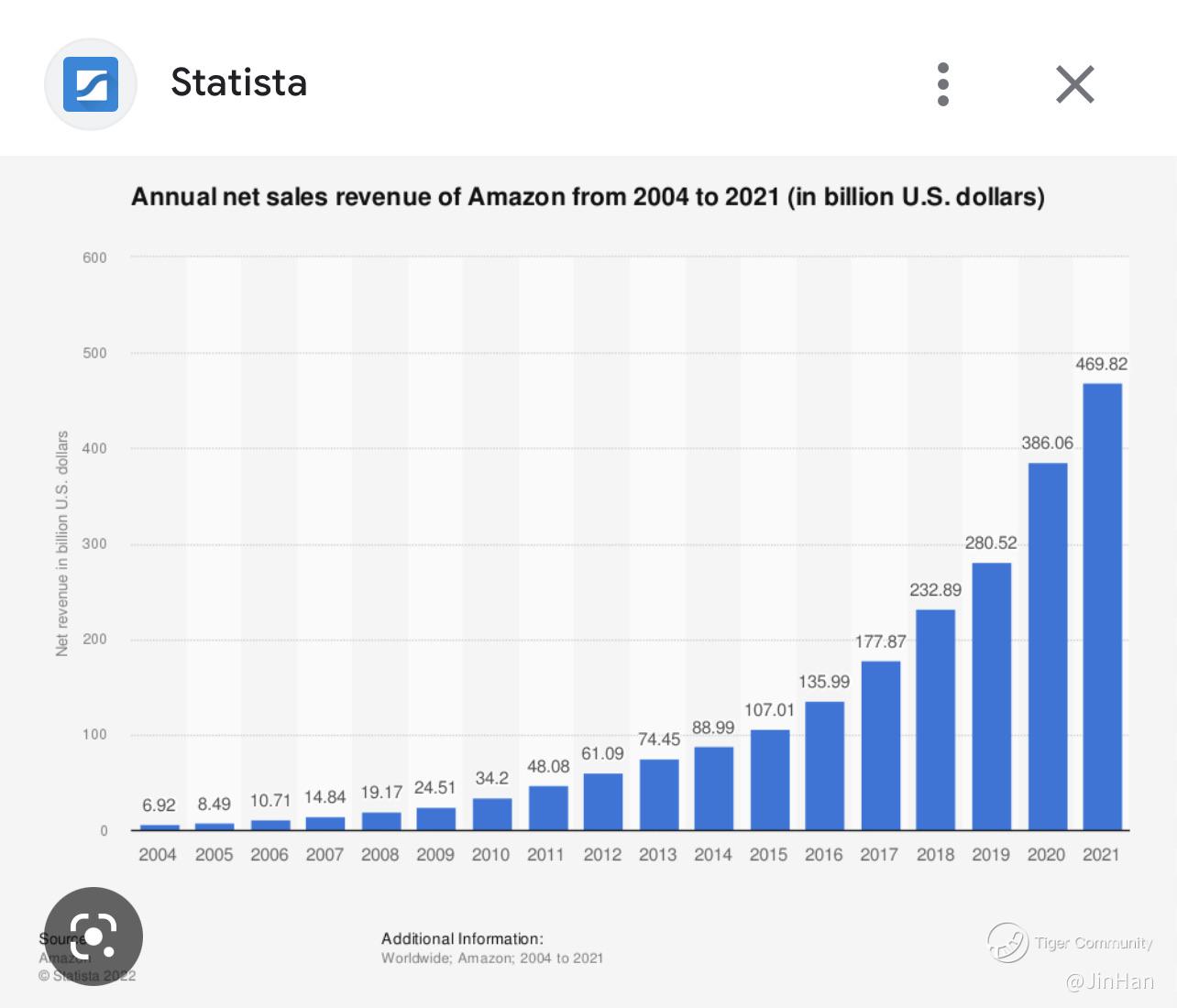Click the 2017 revenue bar
1177x1008 pixels.
click(880, 745)
